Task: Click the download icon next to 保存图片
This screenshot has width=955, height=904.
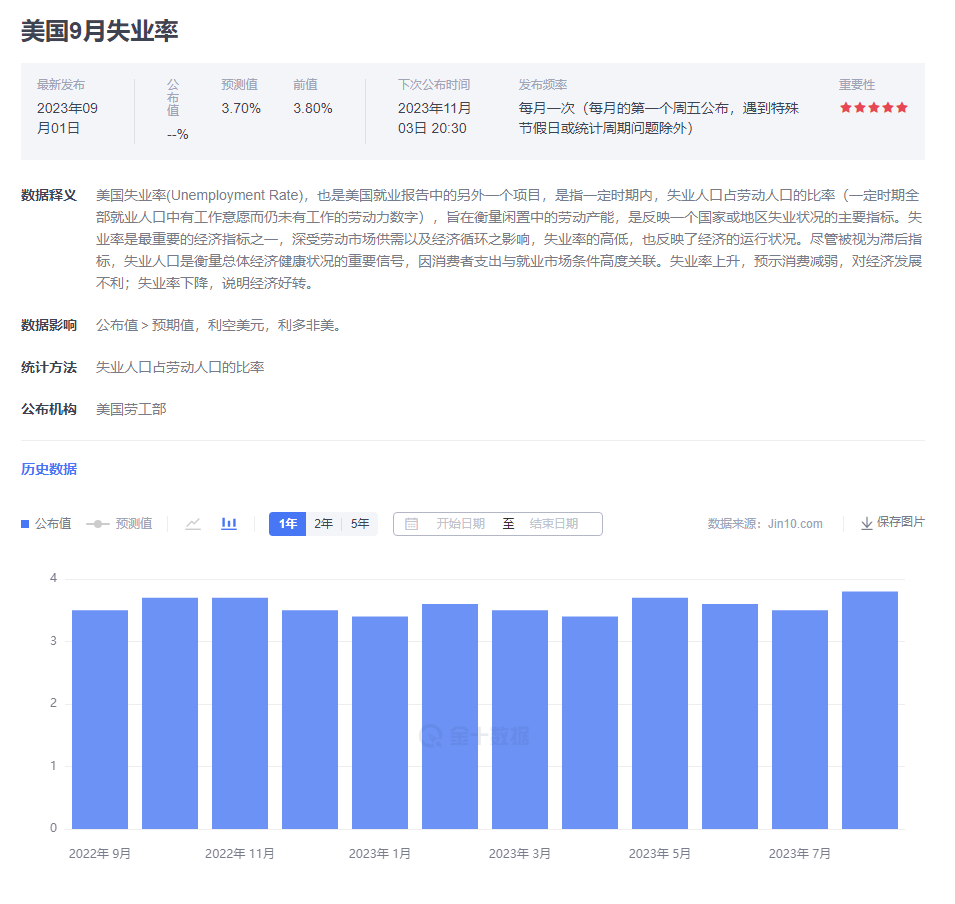Action: click(866, 523)
